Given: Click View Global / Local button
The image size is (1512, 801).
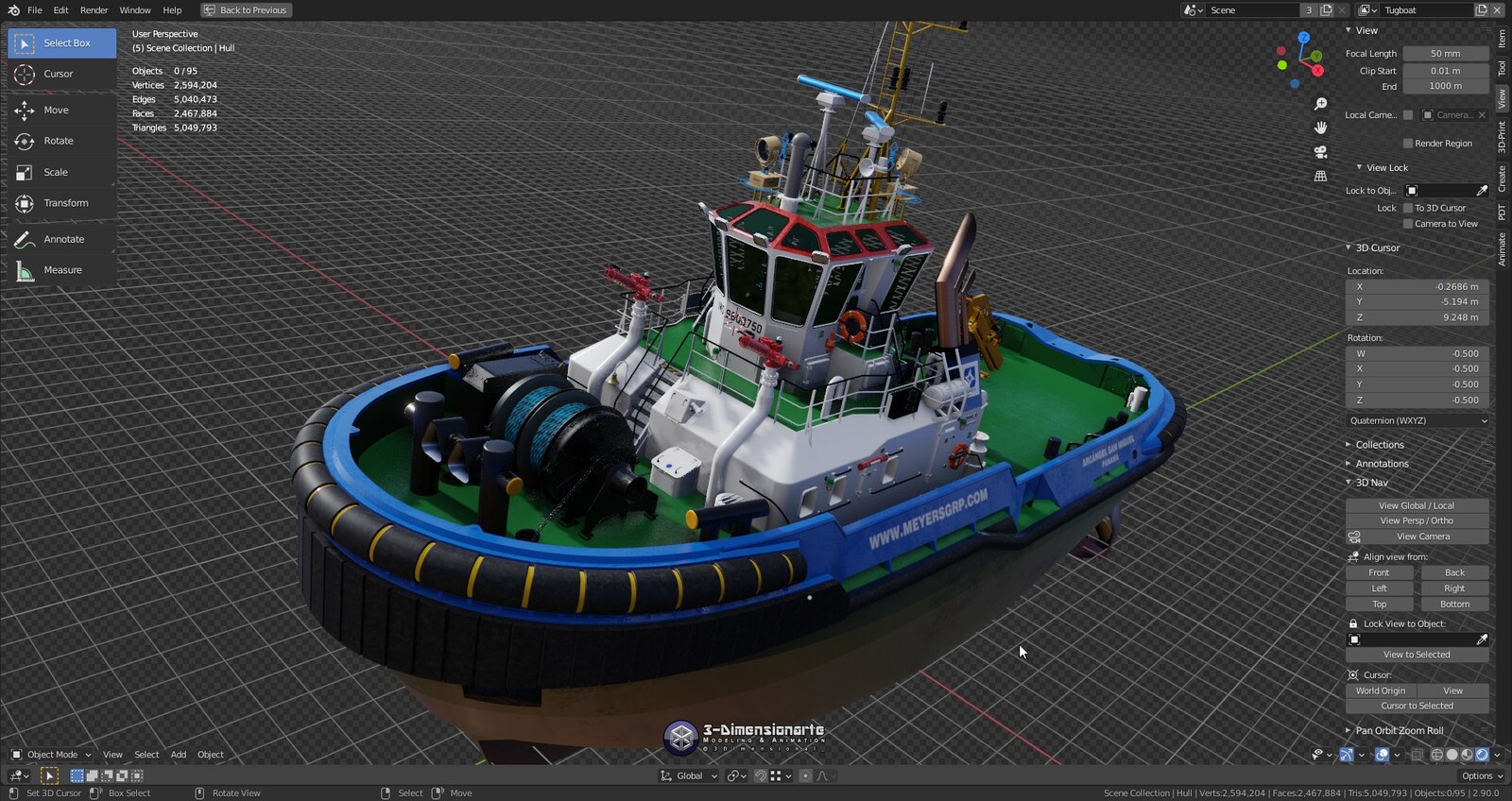Looking at the screenshot, I should 1417,506.
